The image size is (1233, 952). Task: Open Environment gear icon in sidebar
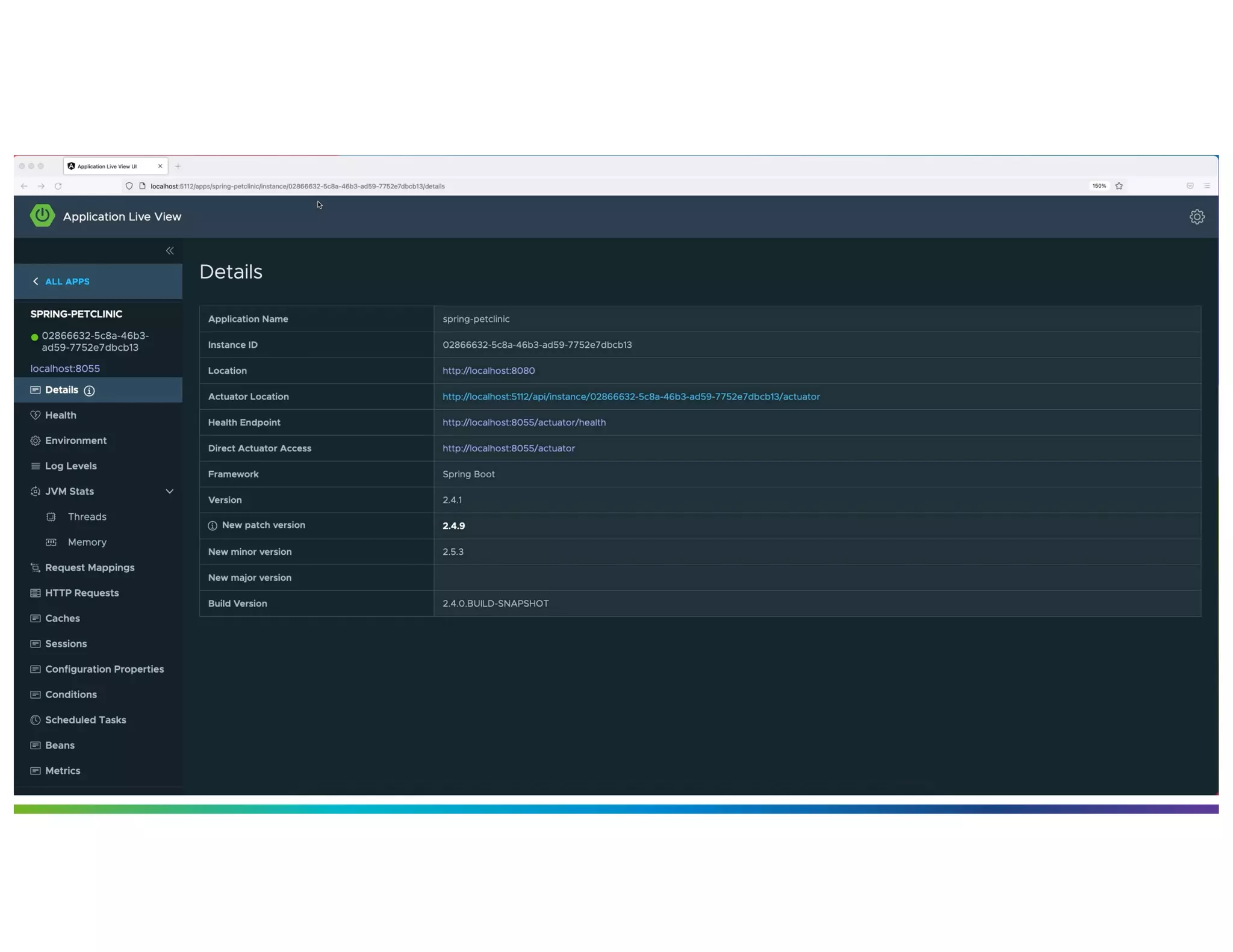pos(36,440)
